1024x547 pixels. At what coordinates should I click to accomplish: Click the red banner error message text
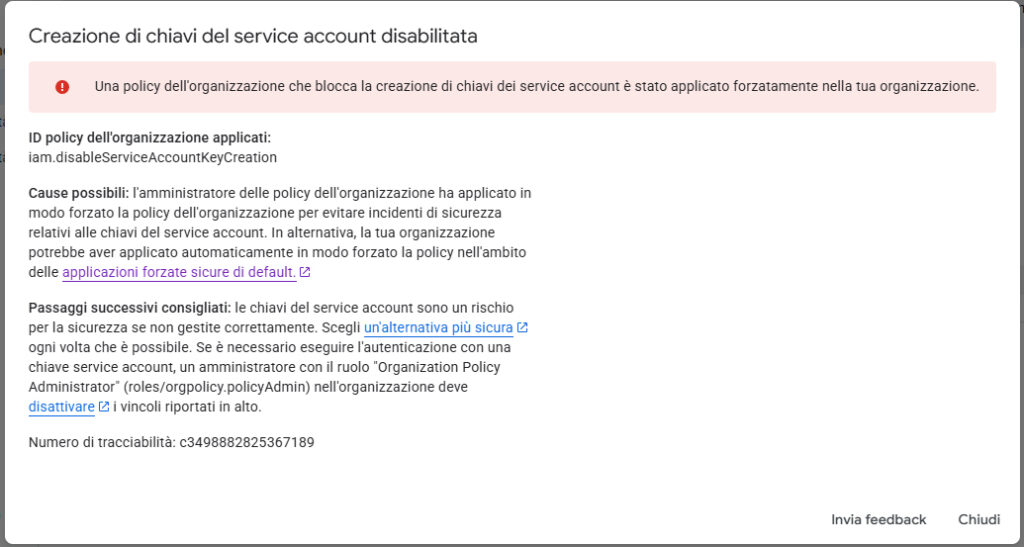[536, 87]
